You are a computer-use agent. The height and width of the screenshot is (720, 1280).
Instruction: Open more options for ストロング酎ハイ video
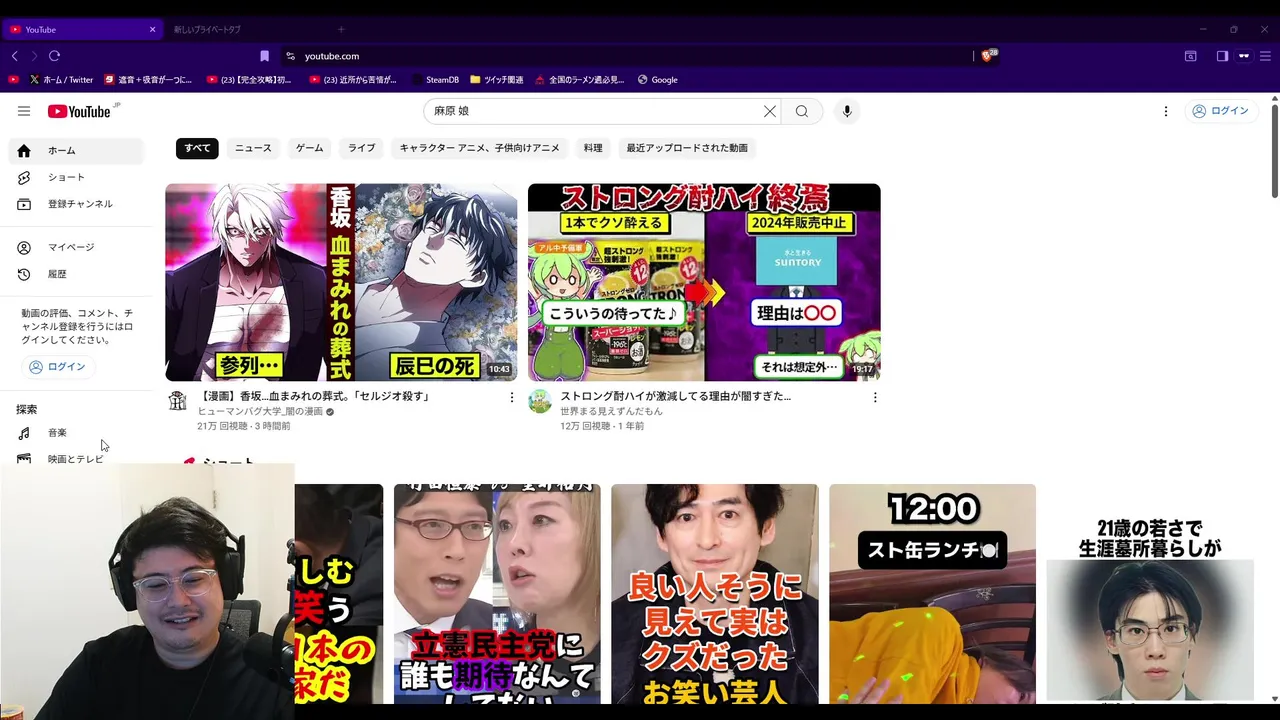(875, 397)
